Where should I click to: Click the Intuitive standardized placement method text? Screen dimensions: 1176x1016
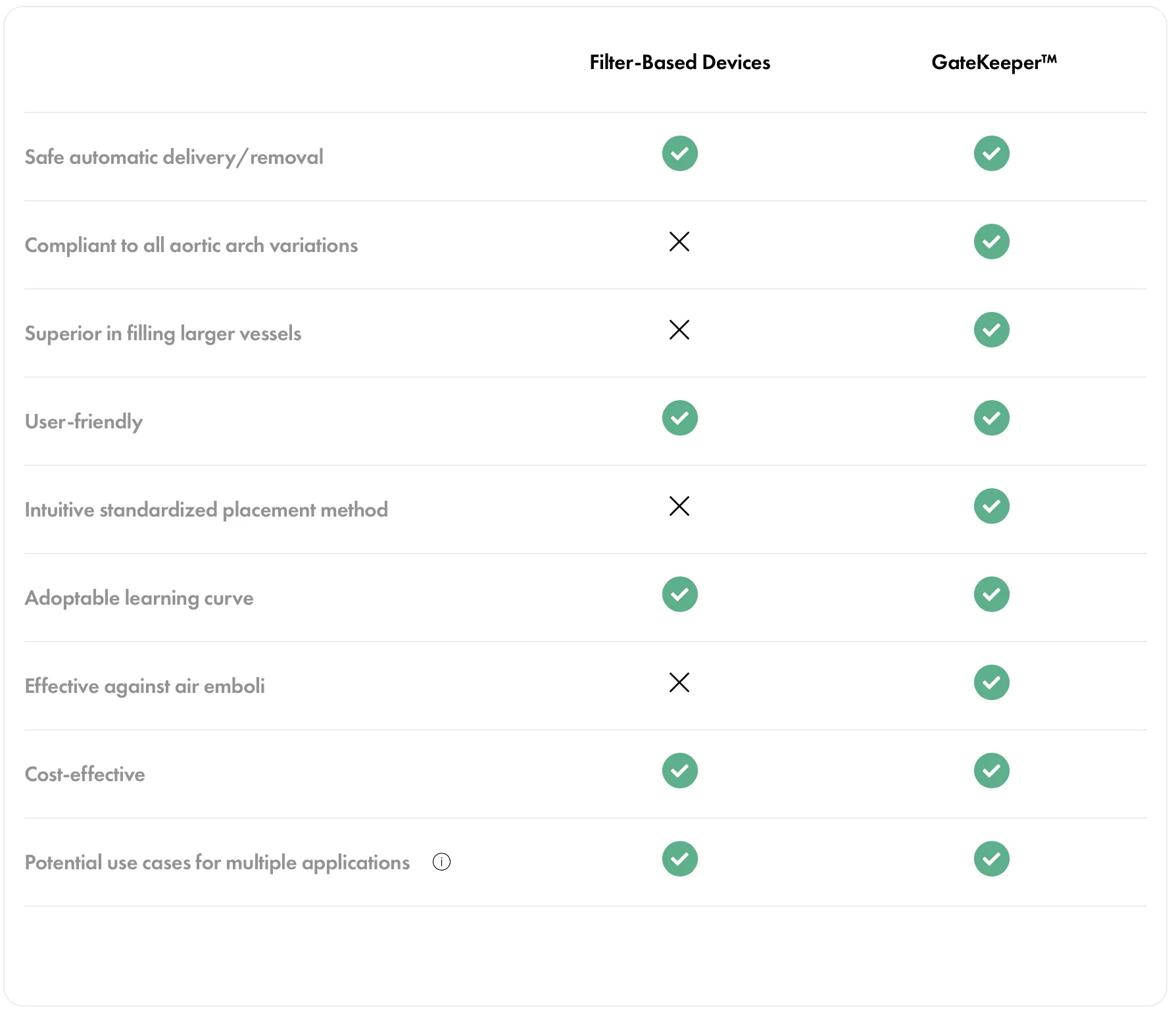click(206, 510)
